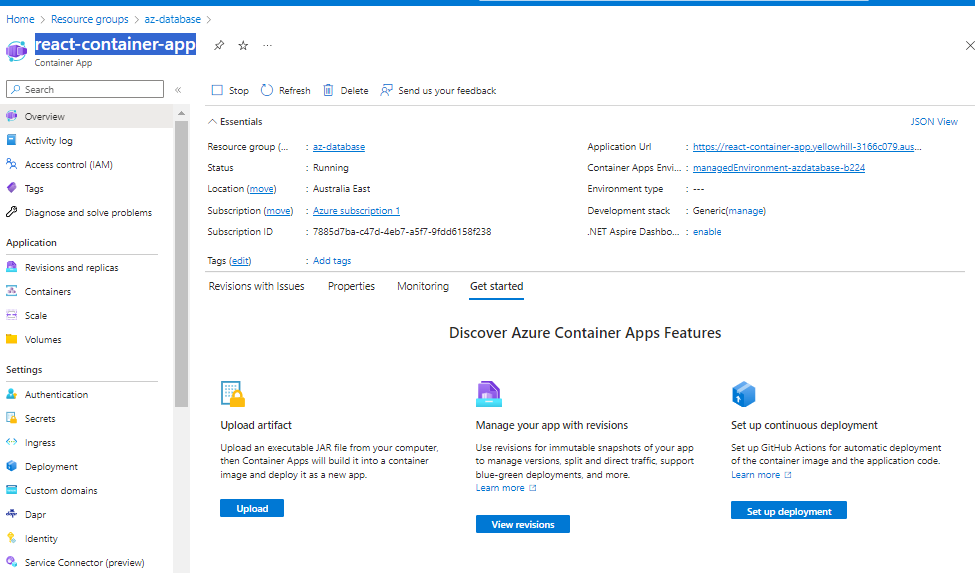
Task: Switch to the Monitoring tab
Action: click(423, 286)
